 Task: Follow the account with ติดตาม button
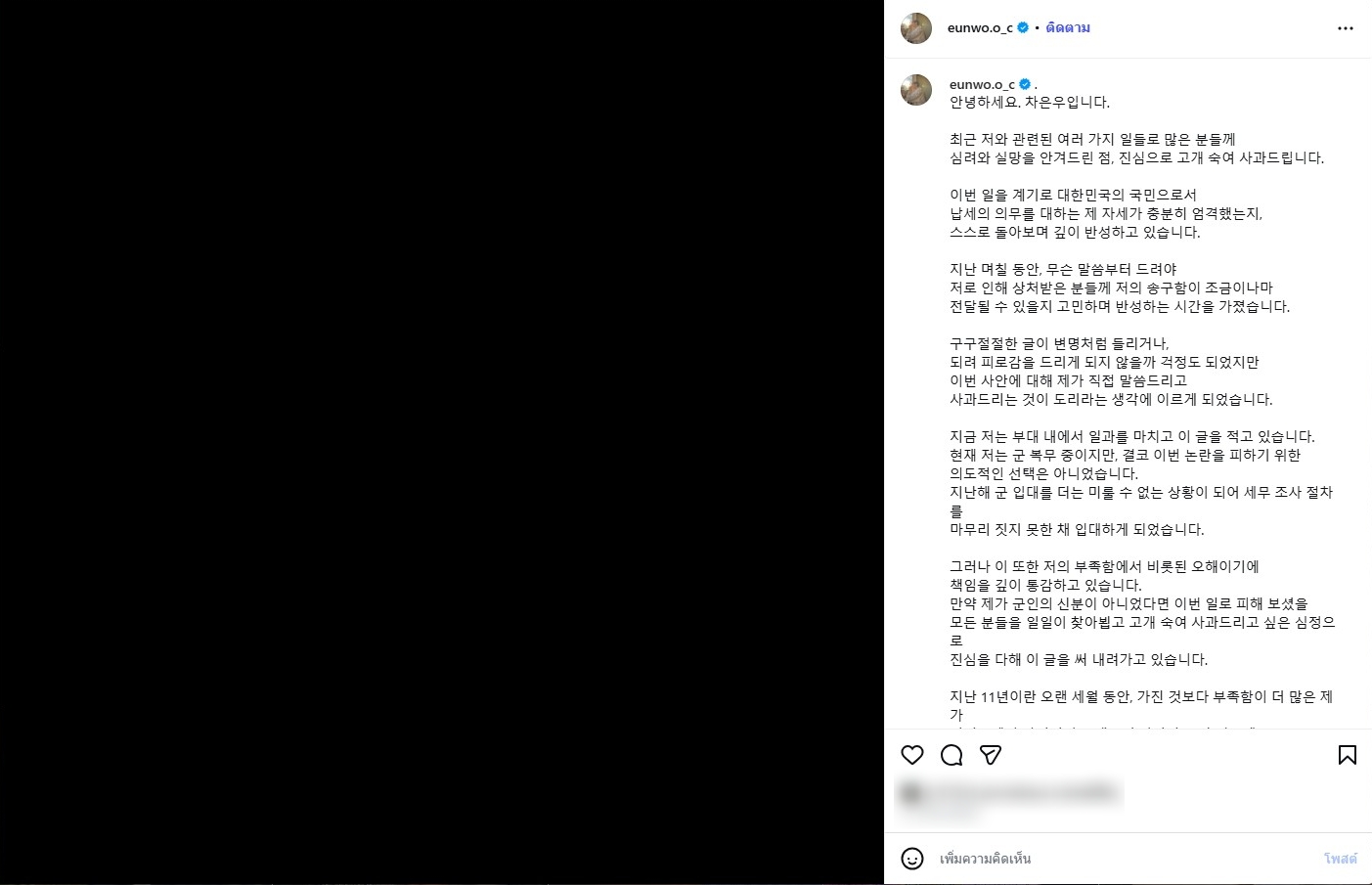click(1068, 28)
